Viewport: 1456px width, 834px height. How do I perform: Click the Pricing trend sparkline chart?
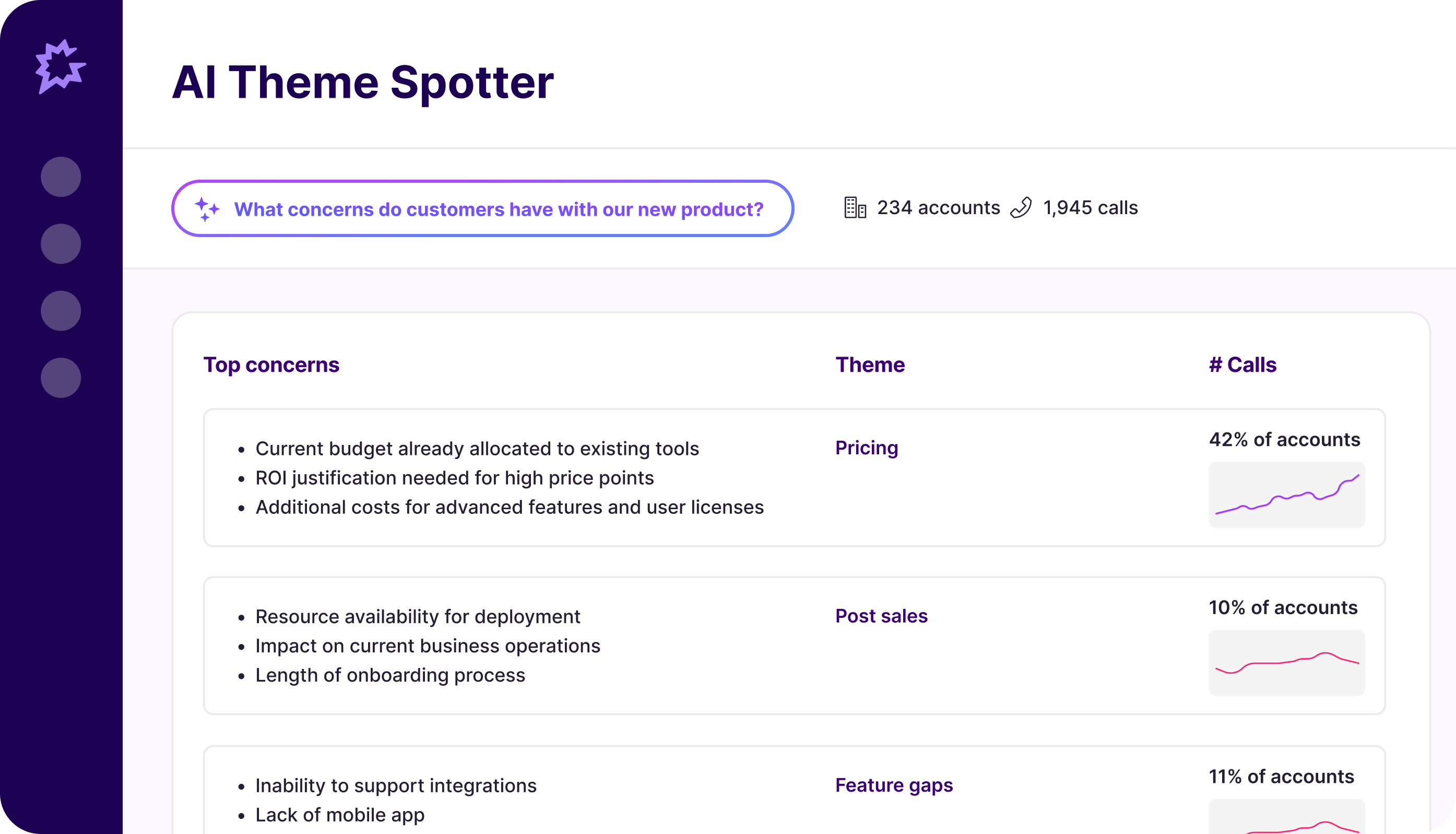tap(1286, 495)
